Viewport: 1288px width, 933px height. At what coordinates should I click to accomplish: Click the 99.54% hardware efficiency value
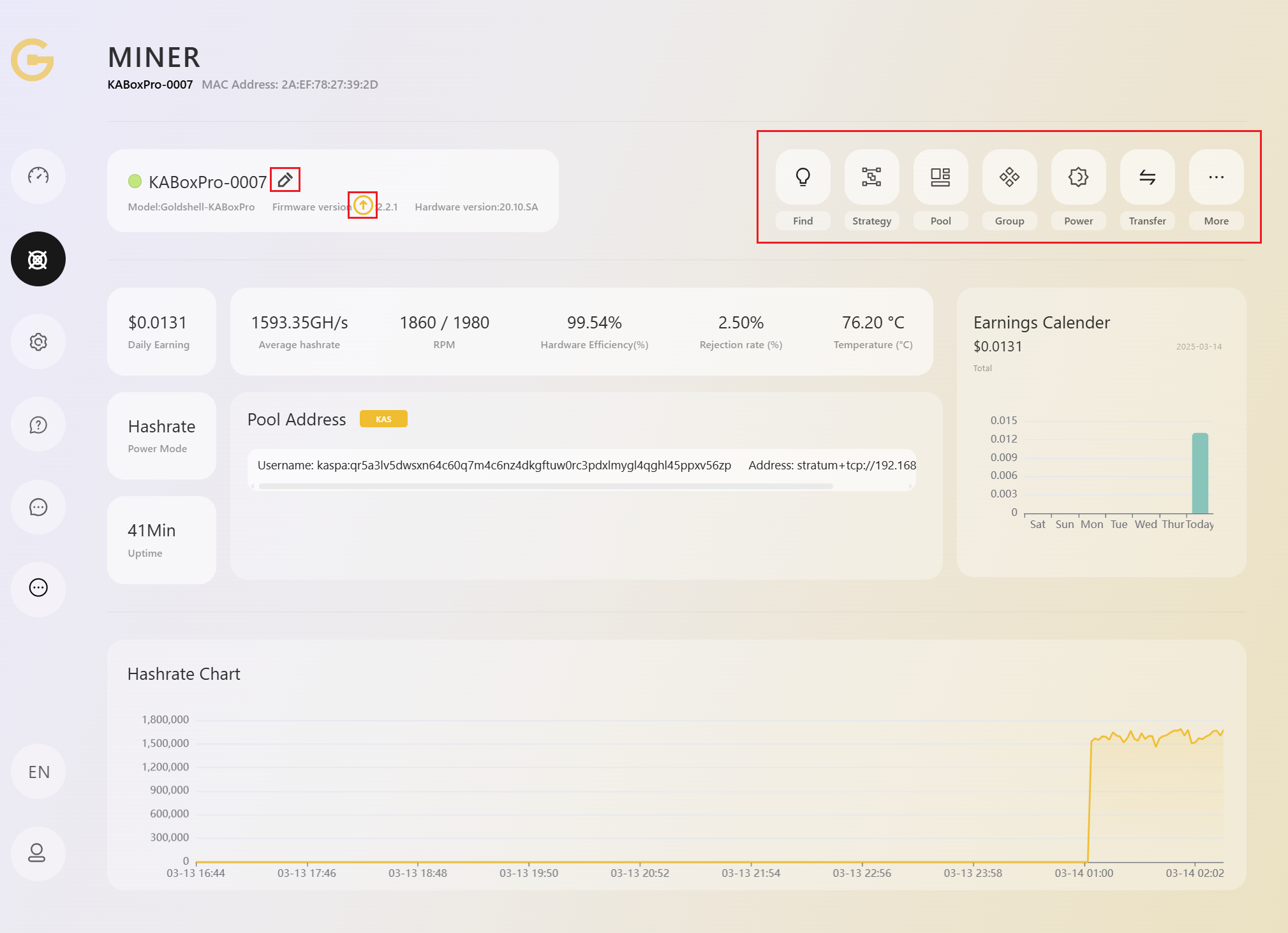point(595,323)
